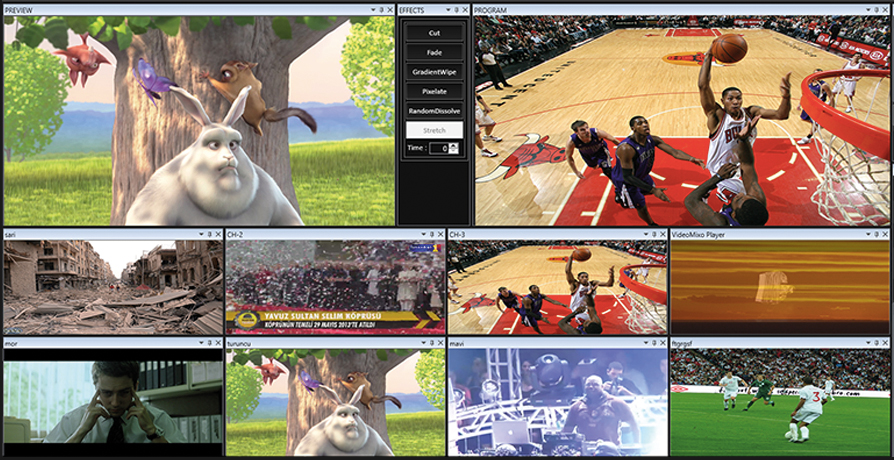This screenshot has width=894, height=460.
Task: Close the VideoMixo Player panel
Action: click(x=884, y=234)
